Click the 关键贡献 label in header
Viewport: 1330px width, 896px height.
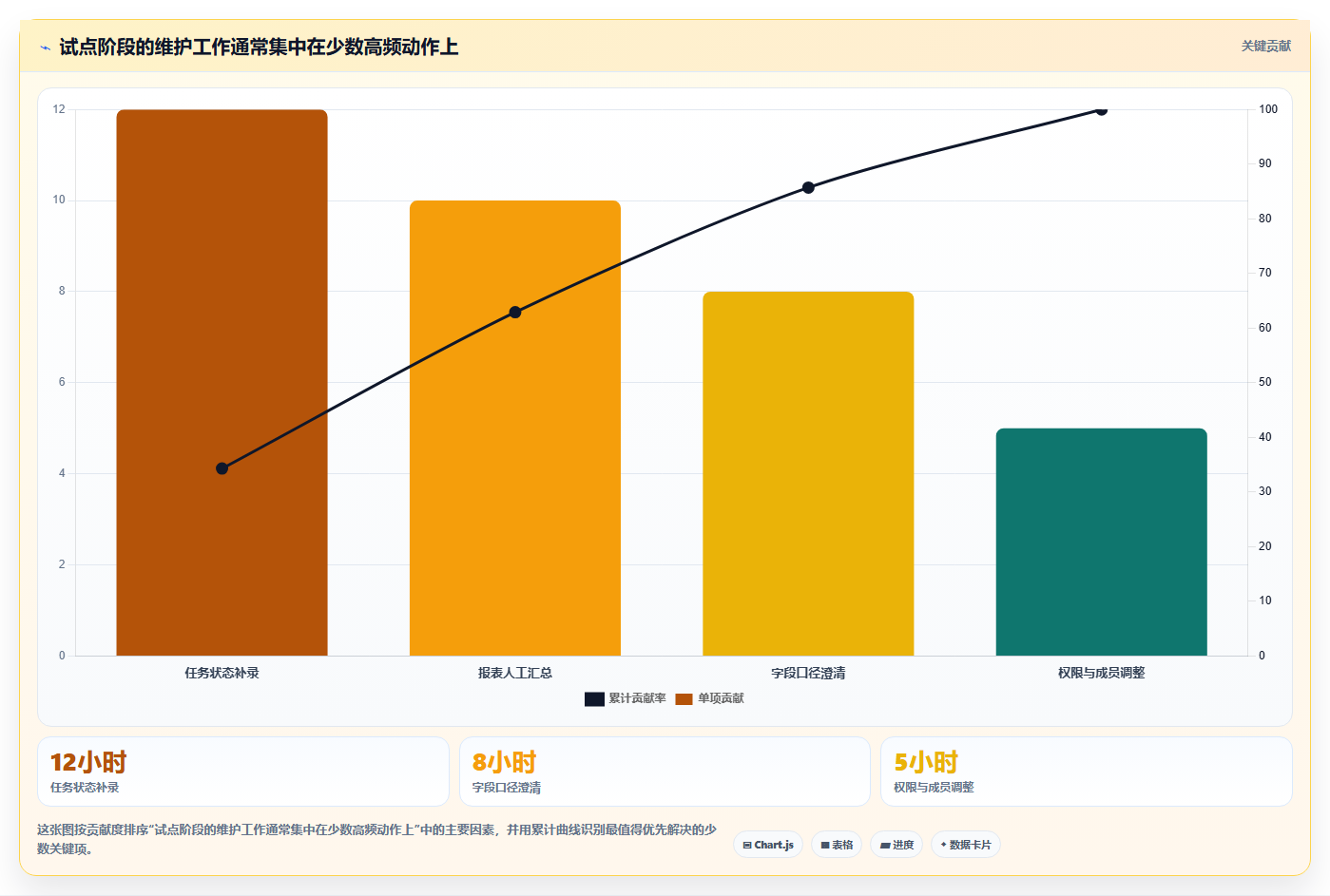point(1265,46)
